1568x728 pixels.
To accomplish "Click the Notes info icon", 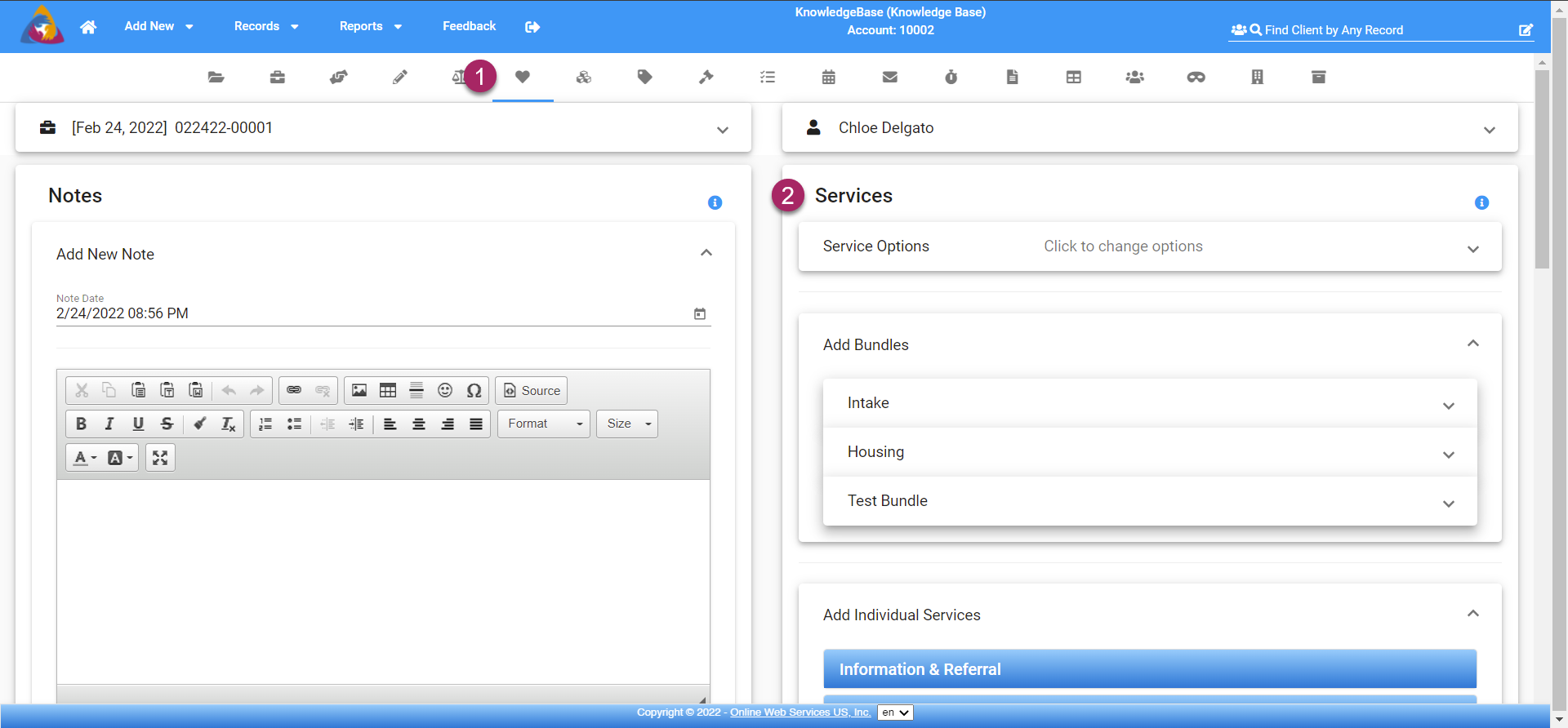I will pyautogui.click(x=715, y=202).
